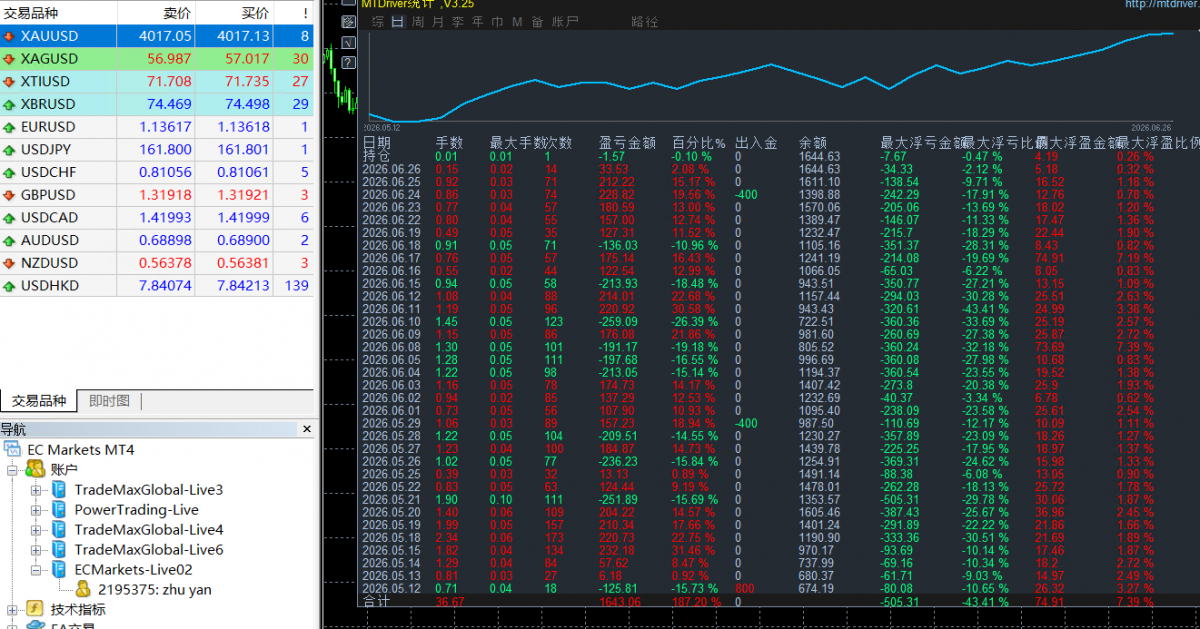1200x629 pixels.
Task: Click the XAUUSD down-arrow symbol icon
Action: (x=9, y=37)
